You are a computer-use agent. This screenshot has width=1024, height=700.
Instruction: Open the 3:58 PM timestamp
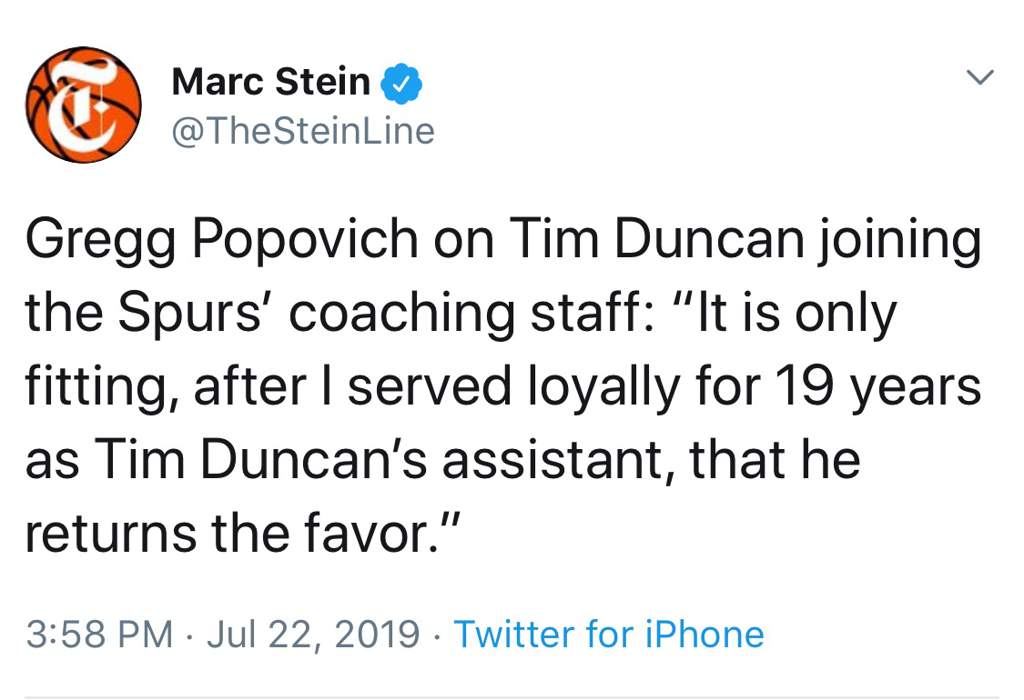pyautogui.click(x=99, y=634)
